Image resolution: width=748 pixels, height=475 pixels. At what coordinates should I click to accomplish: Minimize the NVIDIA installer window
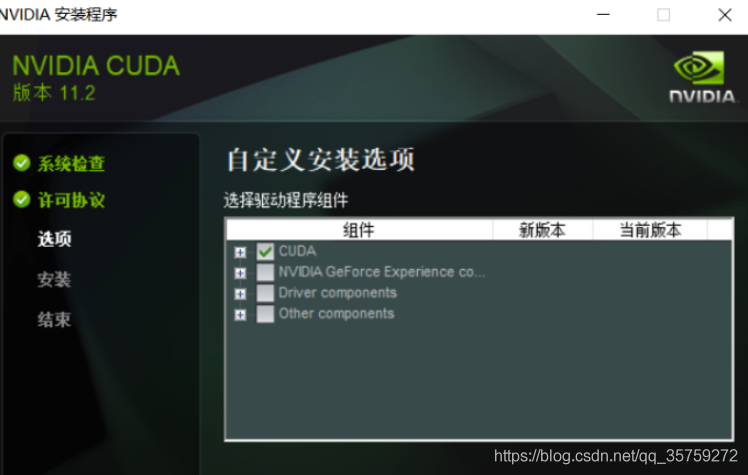pyautogui.click(x=603, y=15)
